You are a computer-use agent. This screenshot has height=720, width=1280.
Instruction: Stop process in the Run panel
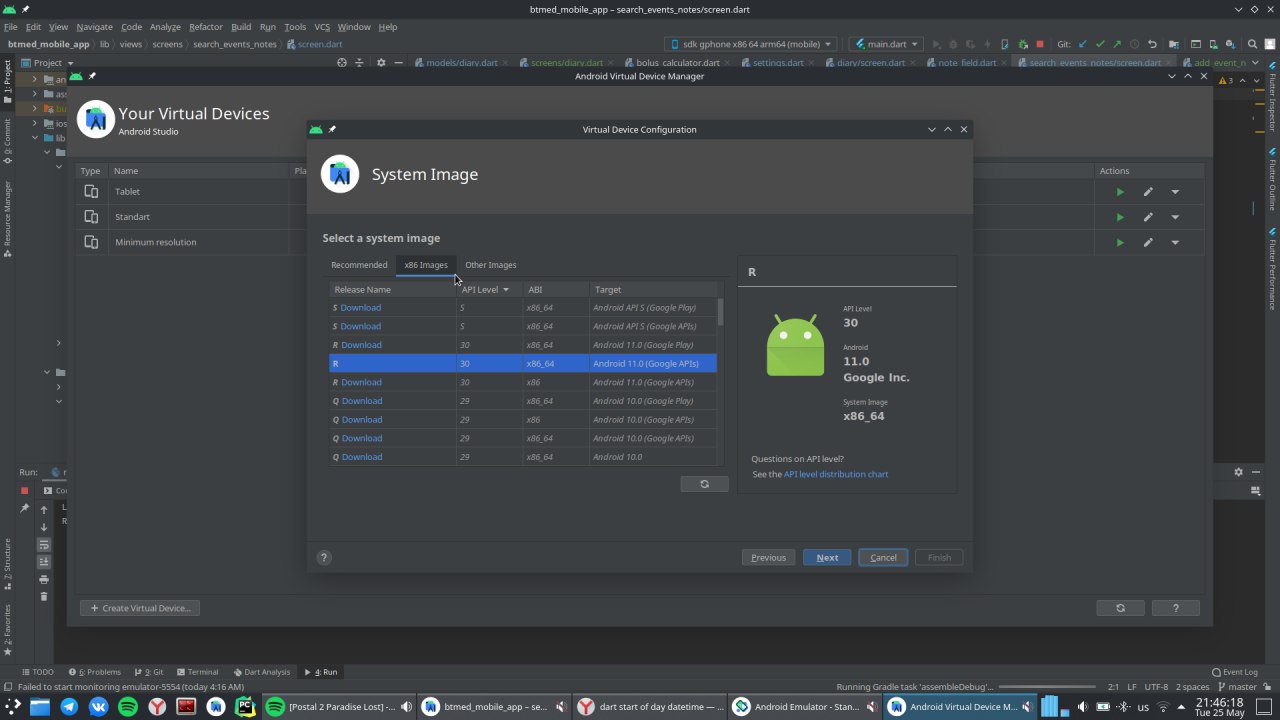click(x=25, y=490)
